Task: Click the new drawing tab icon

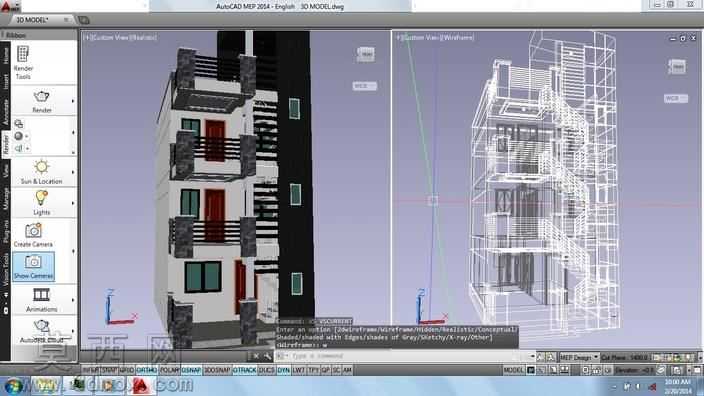Action: (84, 20)
